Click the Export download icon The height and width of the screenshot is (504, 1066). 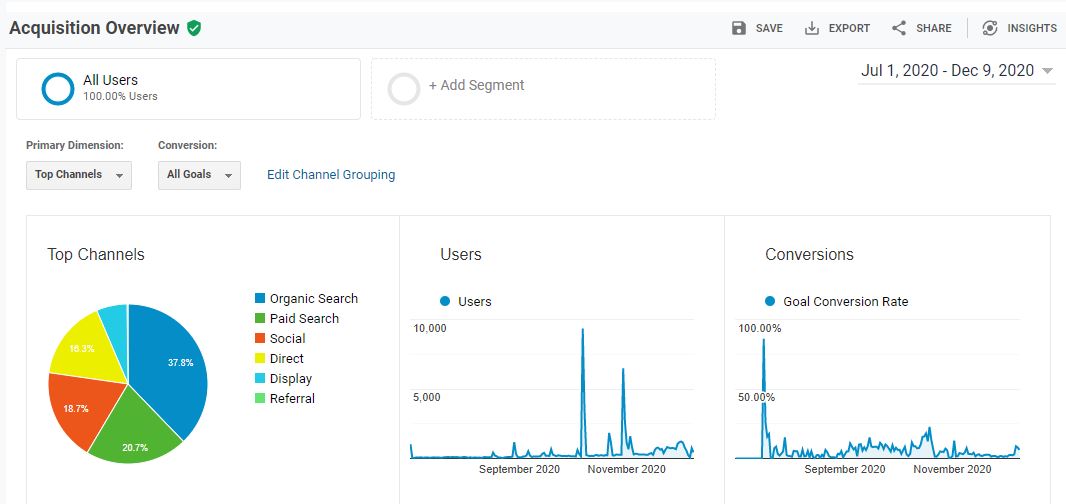tap(812, 28)
